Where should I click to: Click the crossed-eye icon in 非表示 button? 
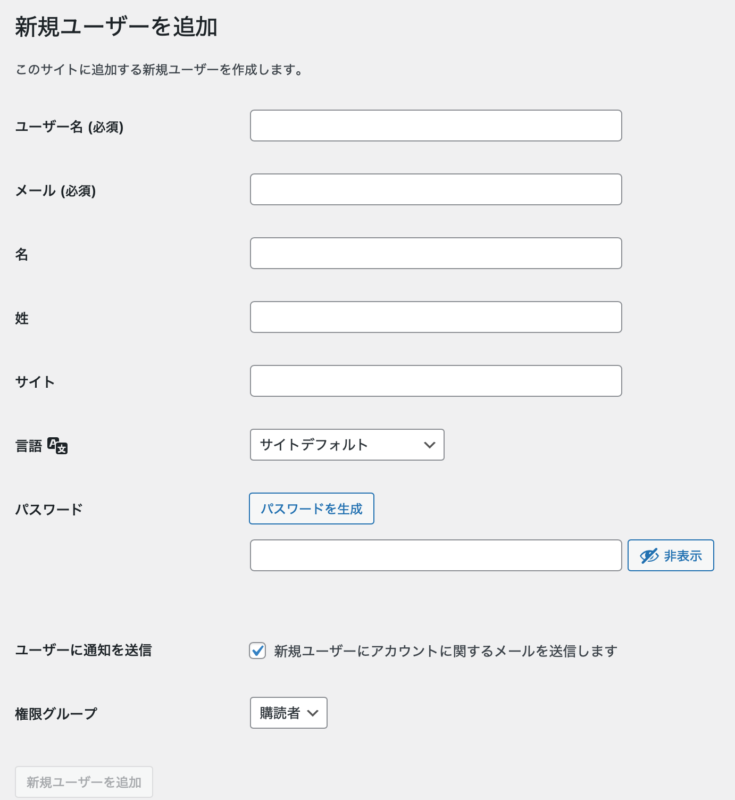click(x=649, y=556)
